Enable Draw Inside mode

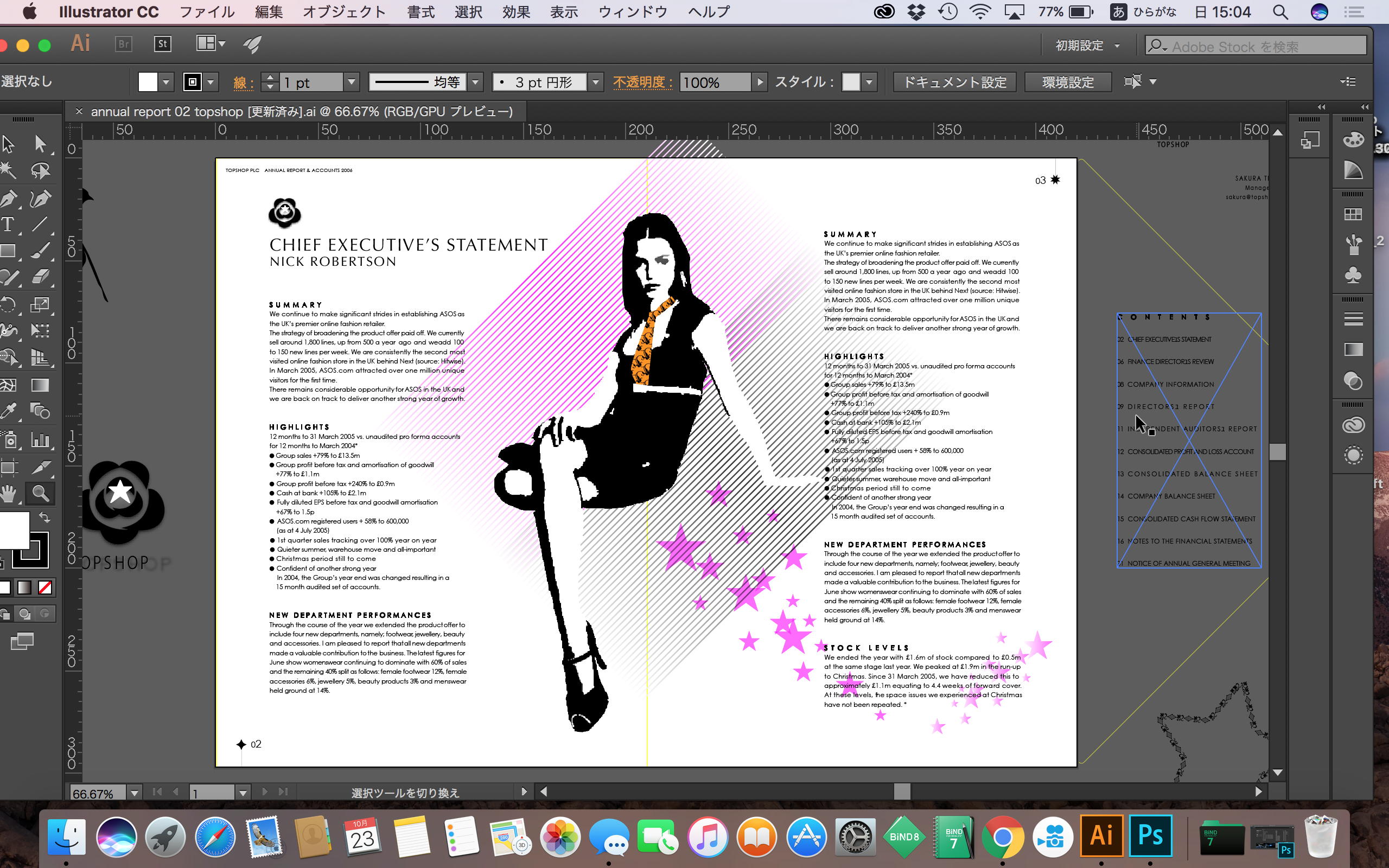pyautogui.click(x=45, y=614)
